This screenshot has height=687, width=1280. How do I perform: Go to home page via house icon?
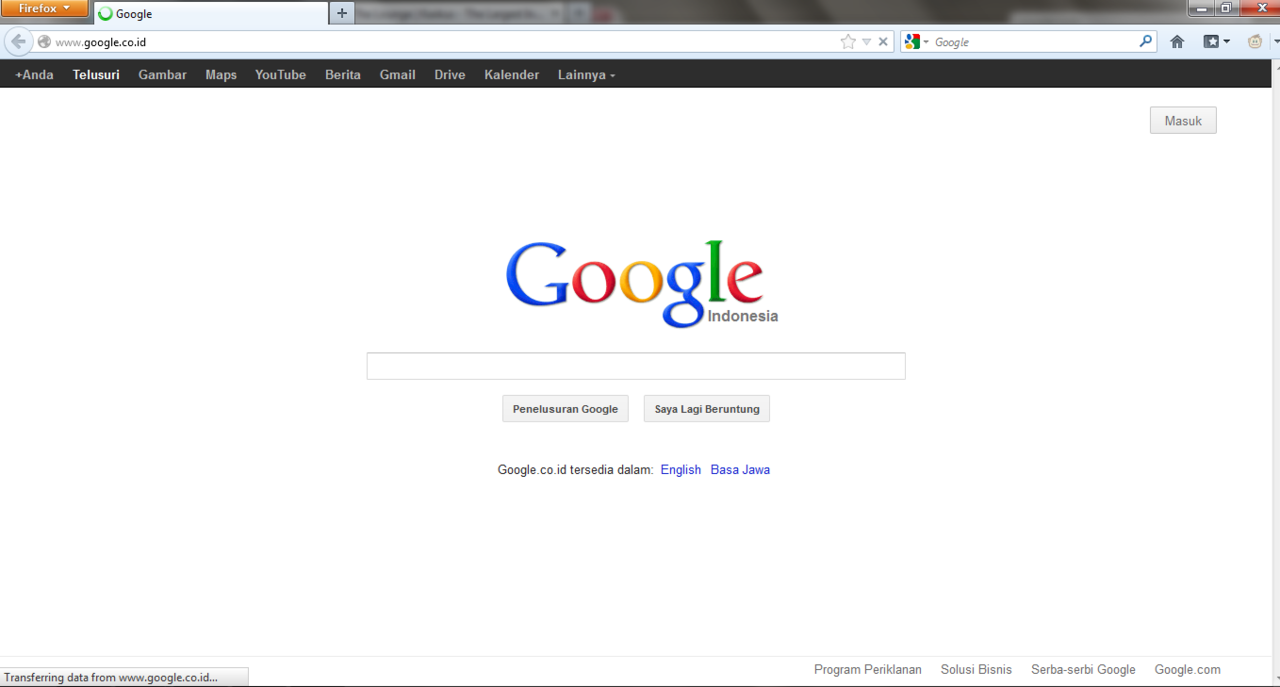[1177, 42]
